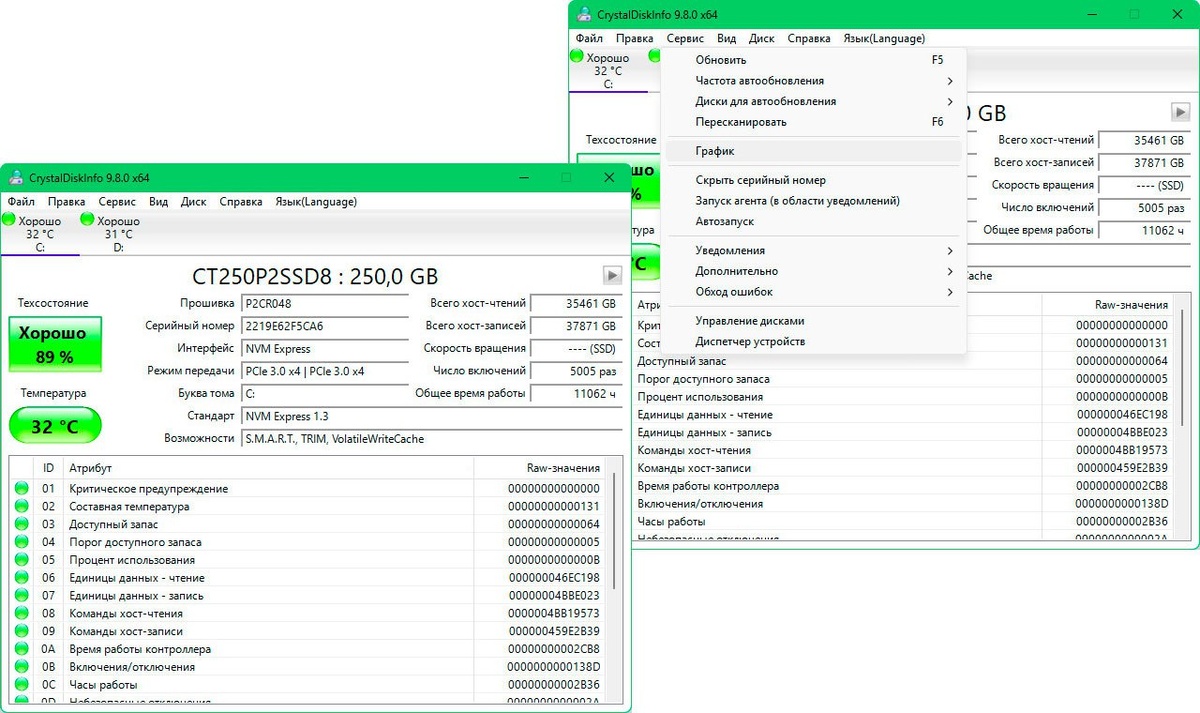Expand the Обход ошибок submenu
The image size is (1200, 713).
813,292
